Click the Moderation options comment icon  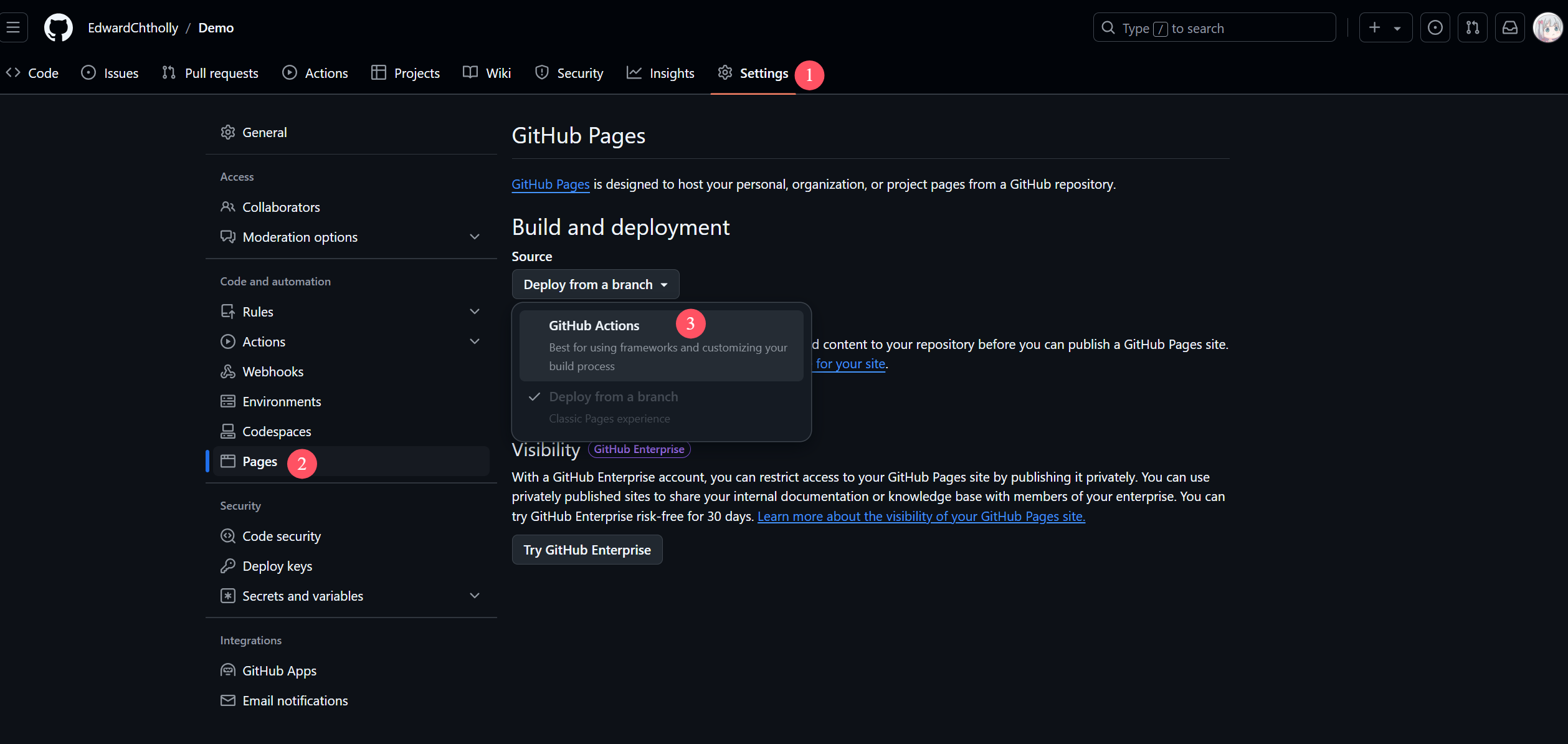point(228,237)
